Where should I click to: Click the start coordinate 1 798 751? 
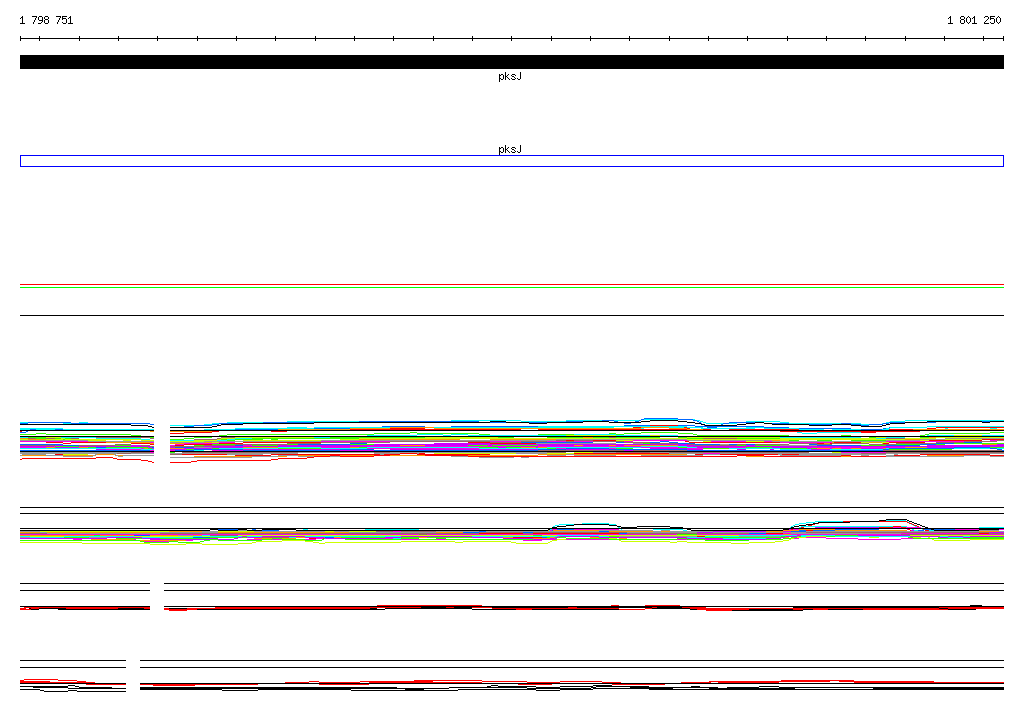[46, 20]
